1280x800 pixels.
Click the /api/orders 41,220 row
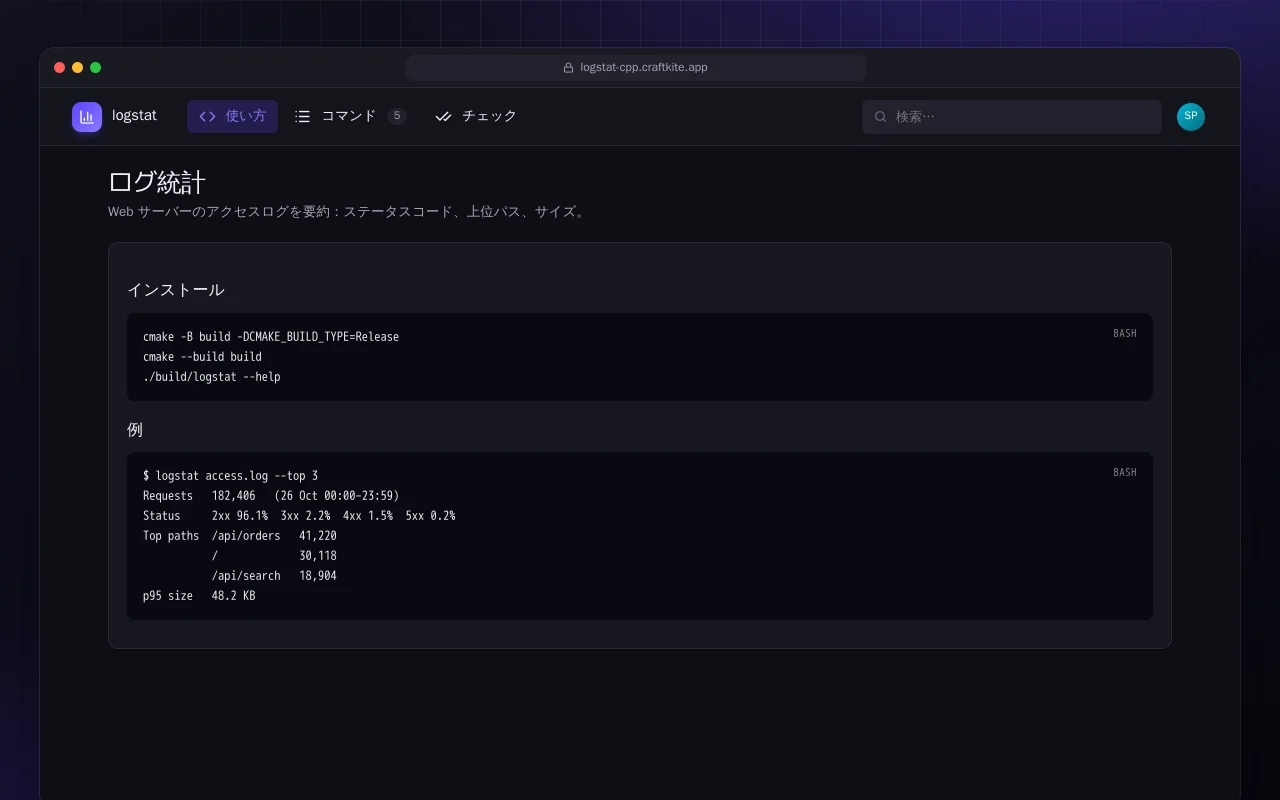pos(274,536)
